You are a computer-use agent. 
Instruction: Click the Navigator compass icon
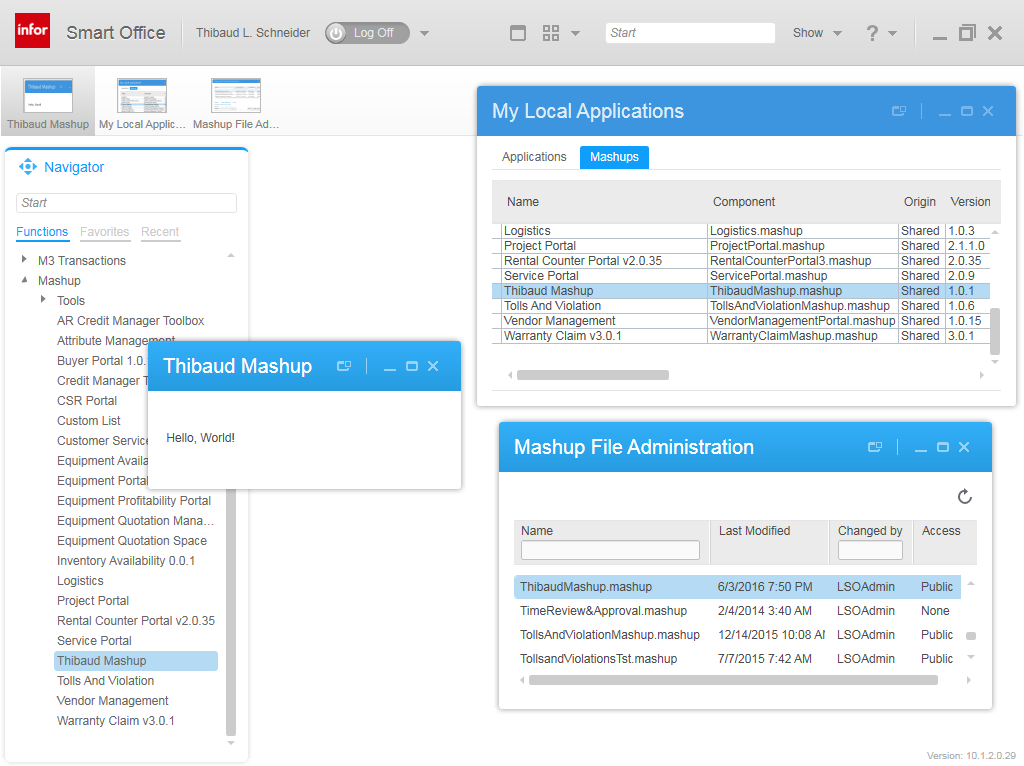click(x=28, y=167)
